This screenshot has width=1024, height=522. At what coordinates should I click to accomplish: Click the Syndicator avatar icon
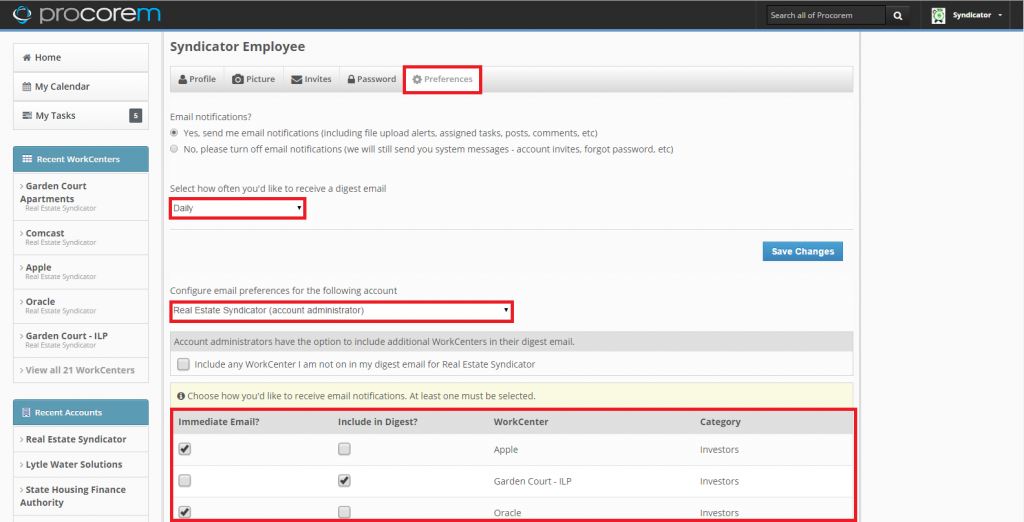(x=938, y=15)
